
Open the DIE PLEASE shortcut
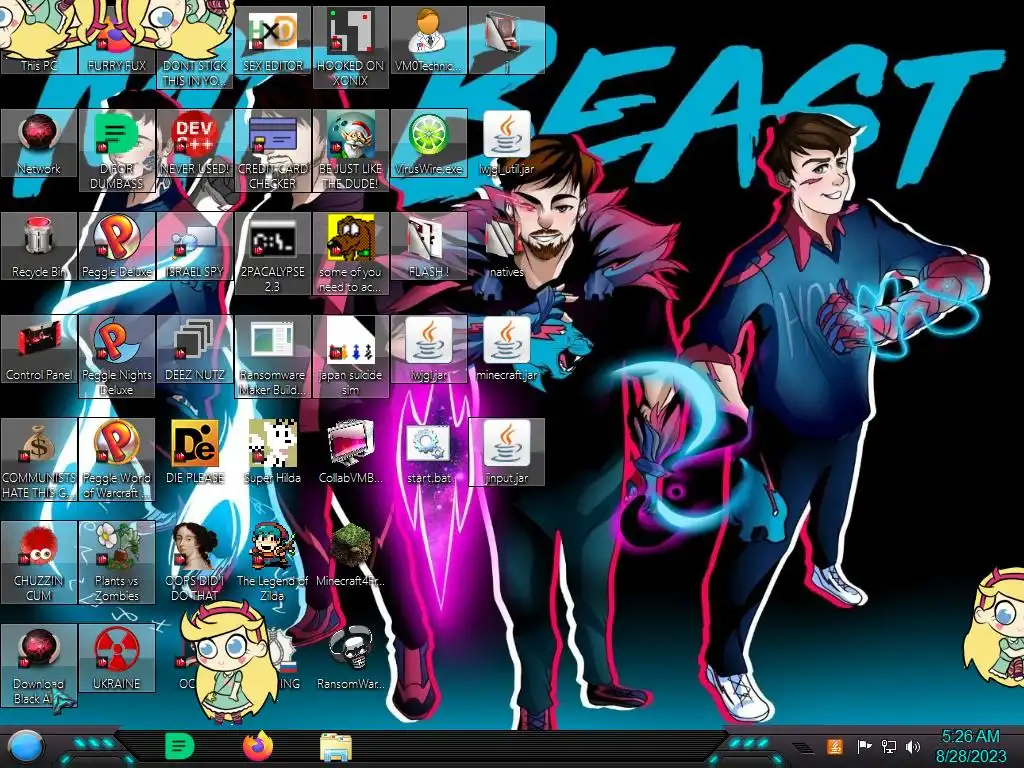pyautogui.click(x=195, y=453)
